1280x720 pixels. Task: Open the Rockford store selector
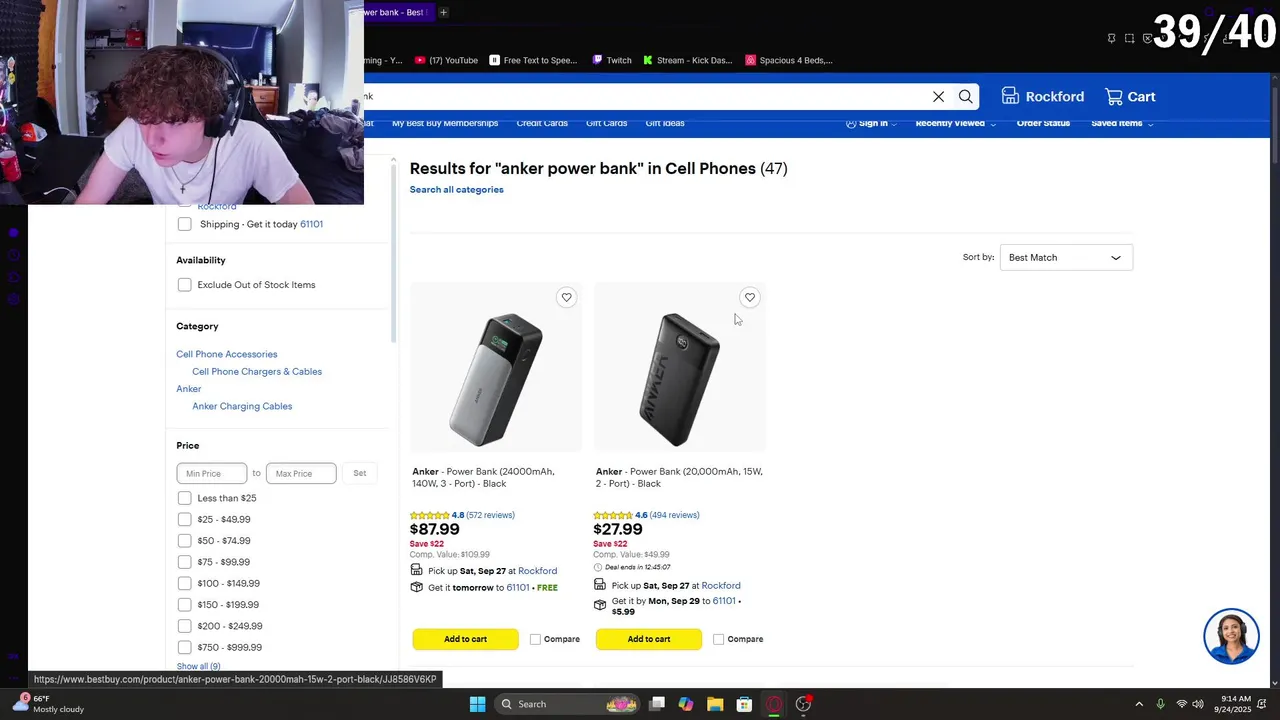1043,96
